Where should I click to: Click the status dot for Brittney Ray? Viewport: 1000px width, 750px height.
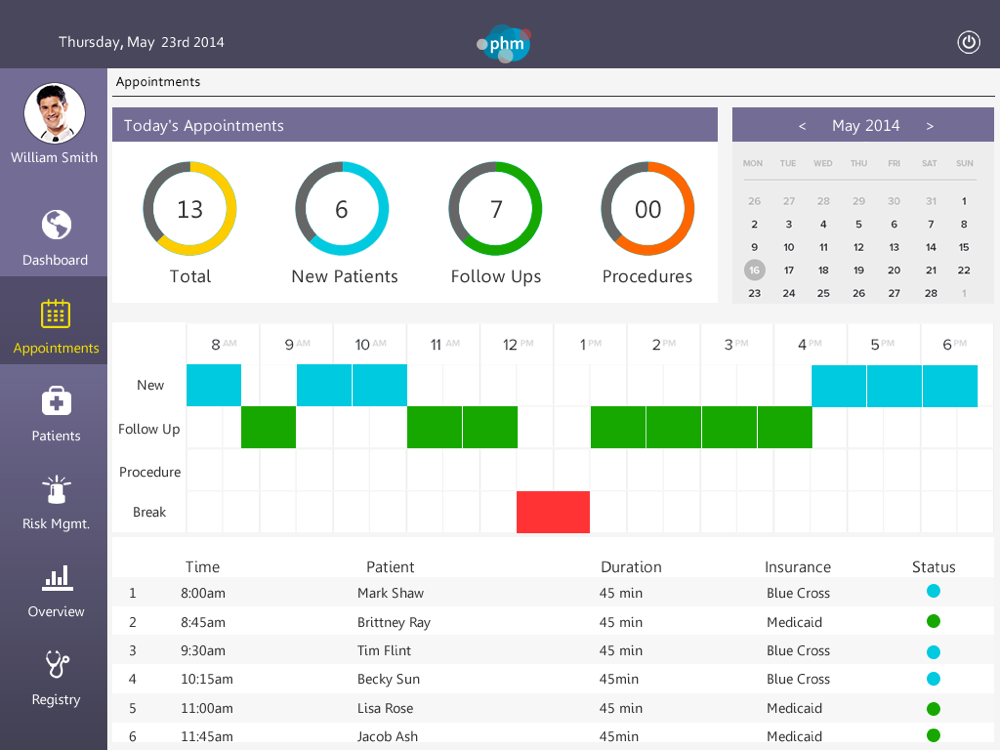pos(934,621)
